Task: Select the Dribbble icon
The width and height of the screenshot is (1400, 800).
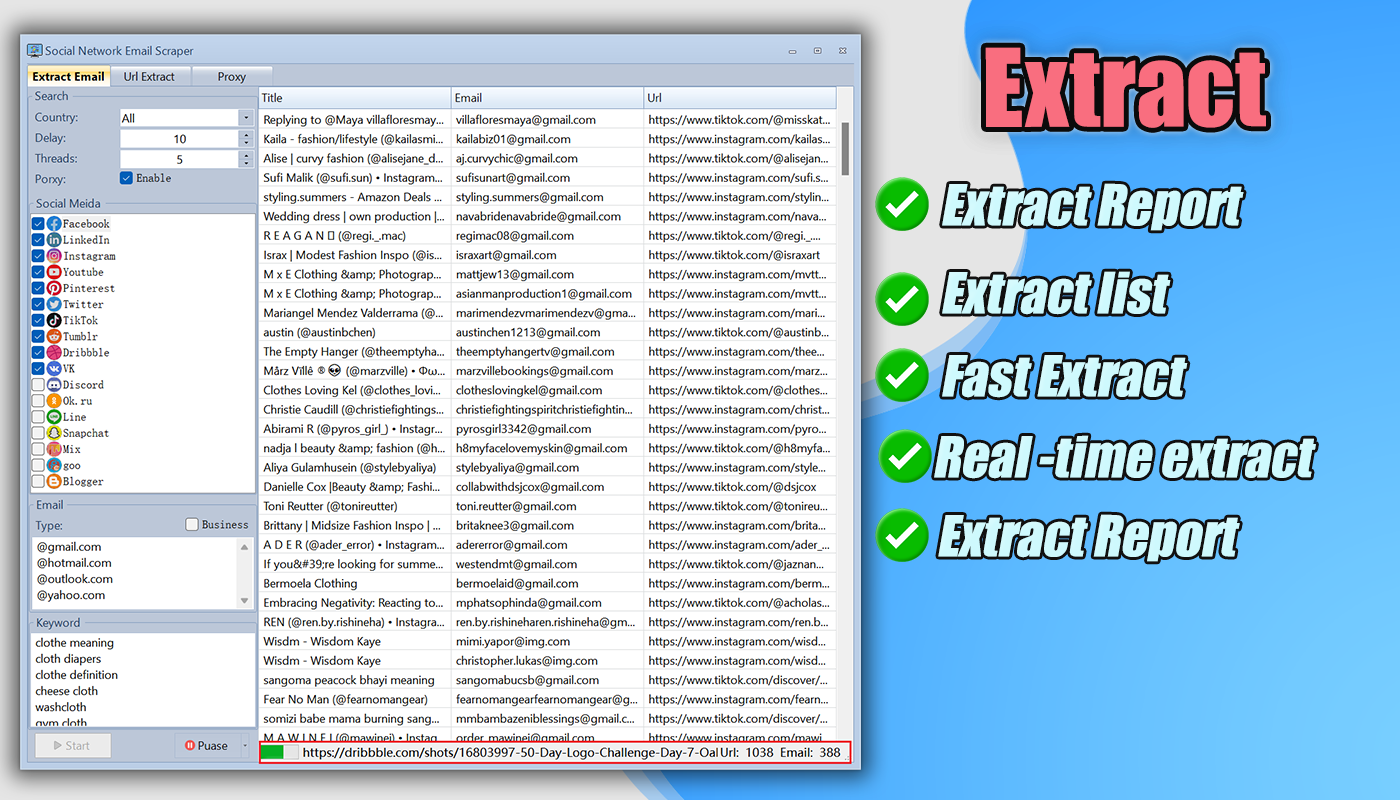Action: coord(53,352)
